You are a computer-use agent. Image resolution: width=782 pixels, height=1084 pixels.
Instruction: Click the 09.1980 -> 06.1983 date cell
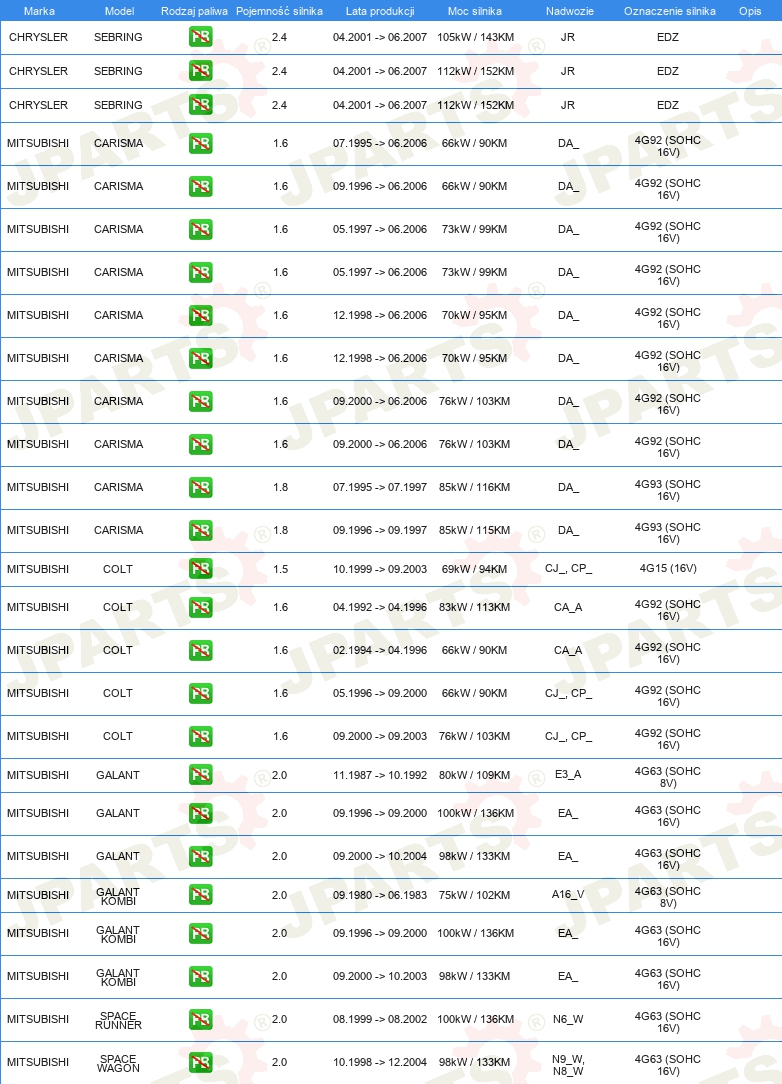380,895
